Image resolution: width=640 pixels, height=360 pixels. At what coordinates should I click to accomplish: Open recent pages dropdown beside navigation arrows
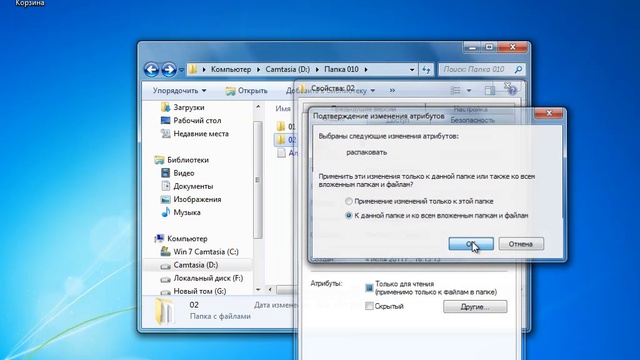pyautogui.click(x=181, y=70)
